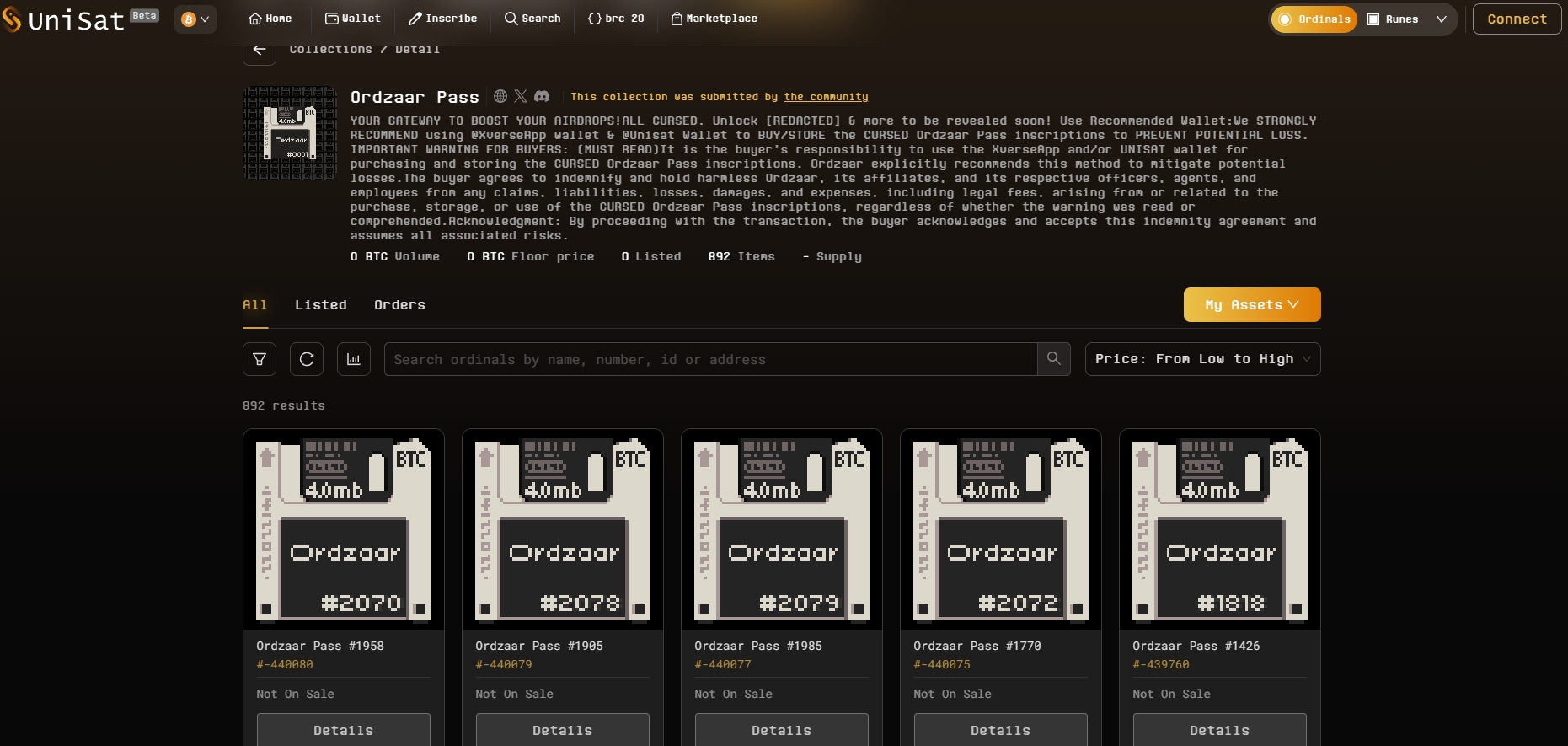The width and height of the screenshot is (1568, 746).
Task: Click Details for Ordzaar Pass #1958
Action: 344,730
